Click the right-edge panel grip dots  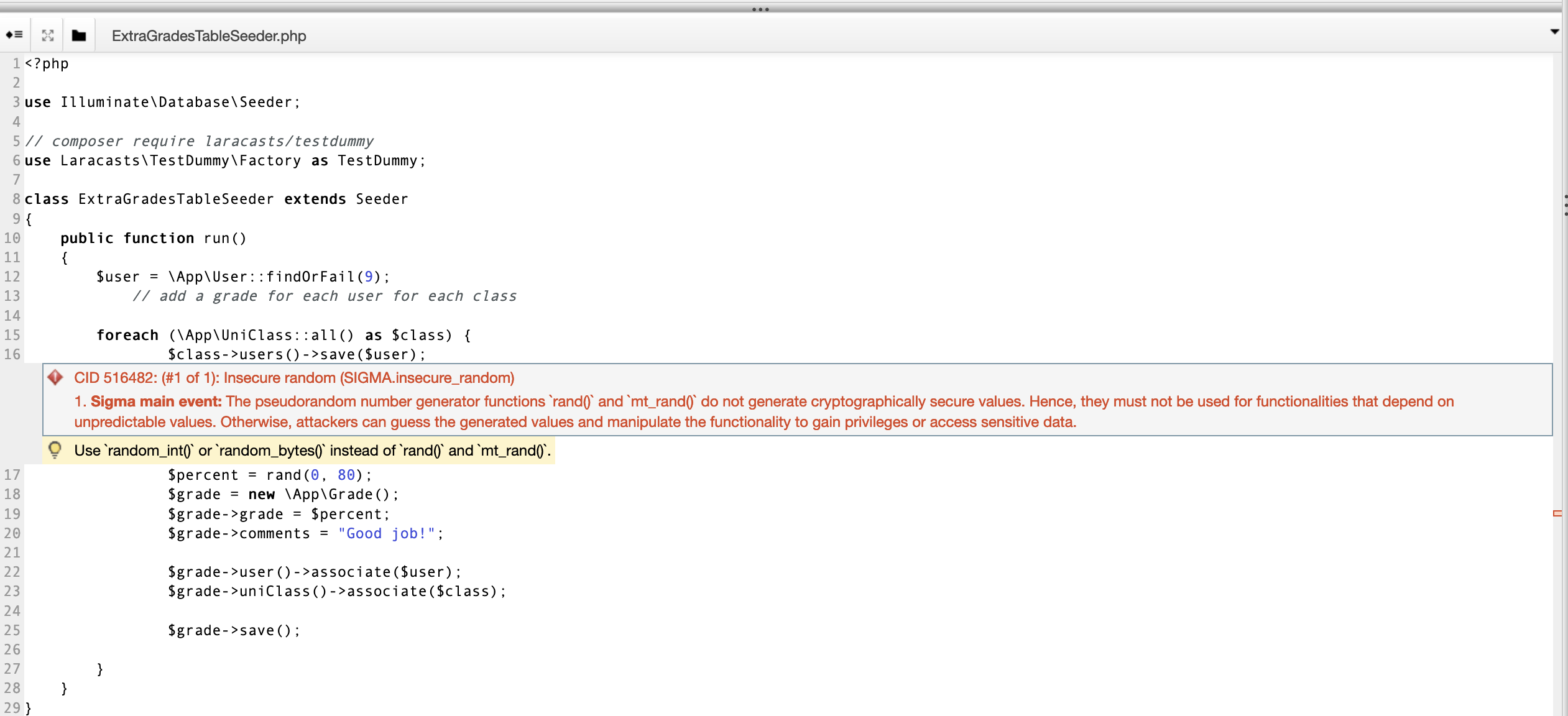coord(1566,205)
